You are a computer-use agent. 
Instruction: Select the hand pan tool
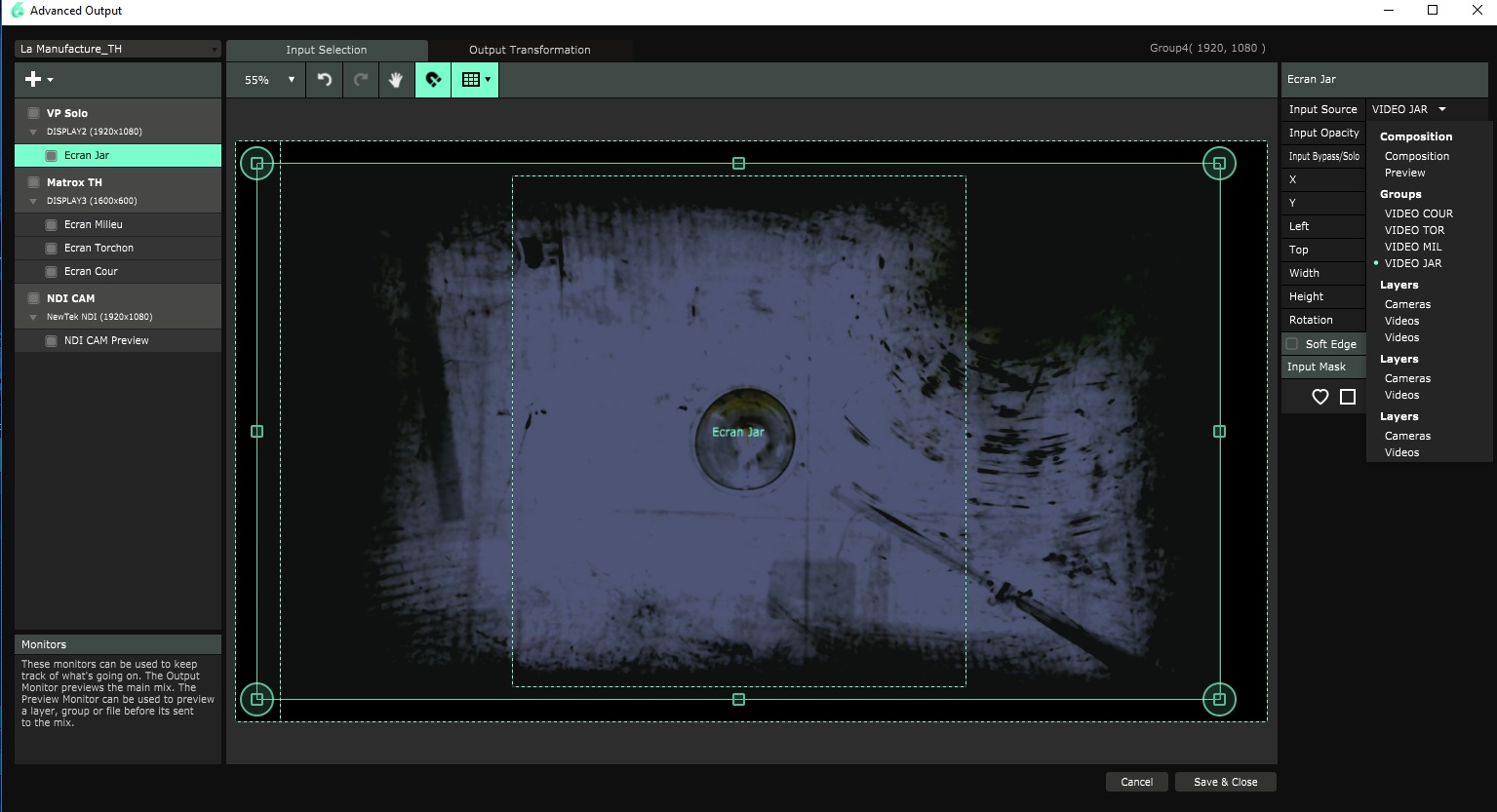tap(396, 80)
